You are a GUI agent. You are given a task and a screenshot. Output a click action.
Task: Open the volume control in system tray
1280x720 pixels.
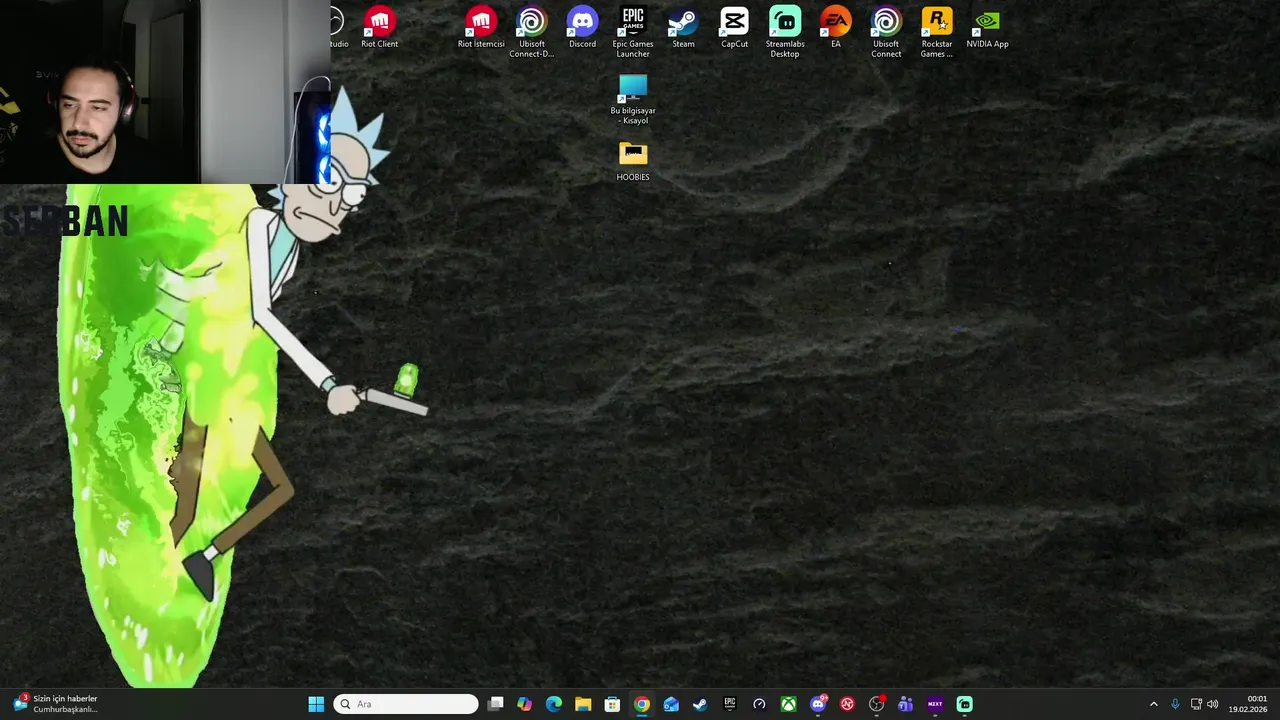[x=1213, y=704]
